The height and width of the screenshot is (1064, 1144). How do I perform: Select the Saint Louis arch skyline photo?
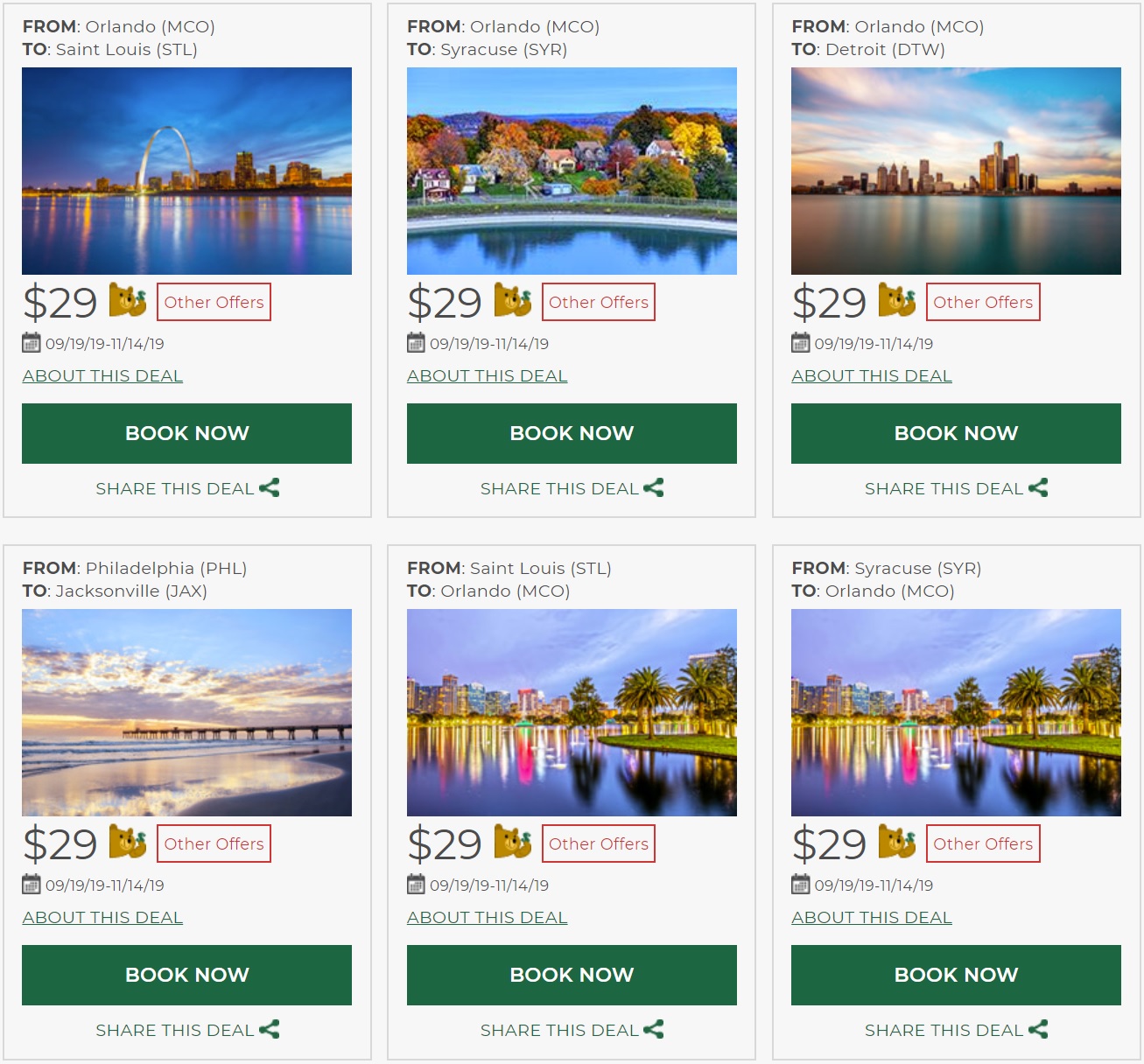[x=186, y=171]
